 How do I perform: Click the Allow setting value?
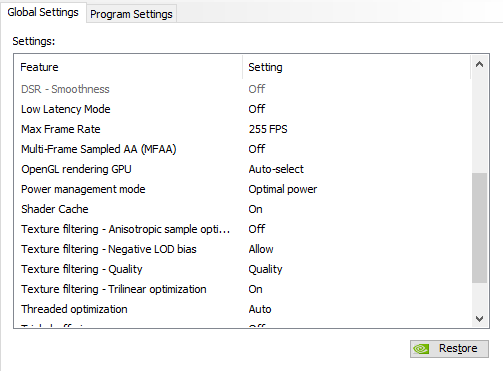point(261,249)
